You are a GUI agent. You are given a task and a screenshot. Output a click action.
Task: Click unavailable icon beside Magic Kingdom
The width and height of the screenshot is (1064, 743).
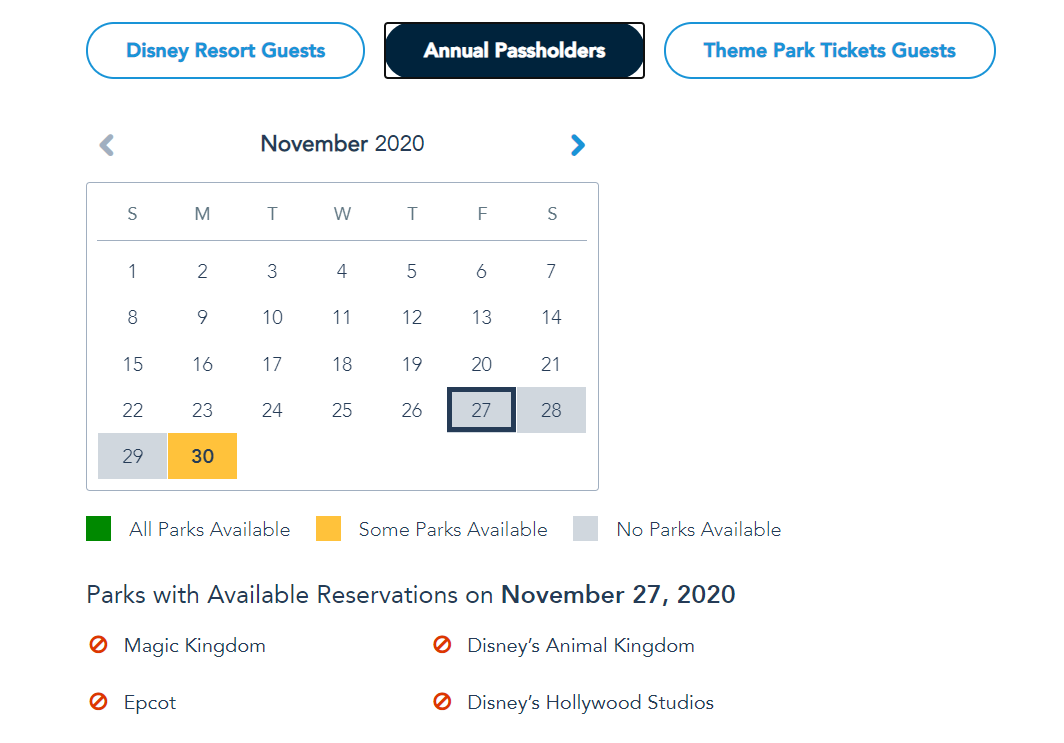(x=98, y=646)
